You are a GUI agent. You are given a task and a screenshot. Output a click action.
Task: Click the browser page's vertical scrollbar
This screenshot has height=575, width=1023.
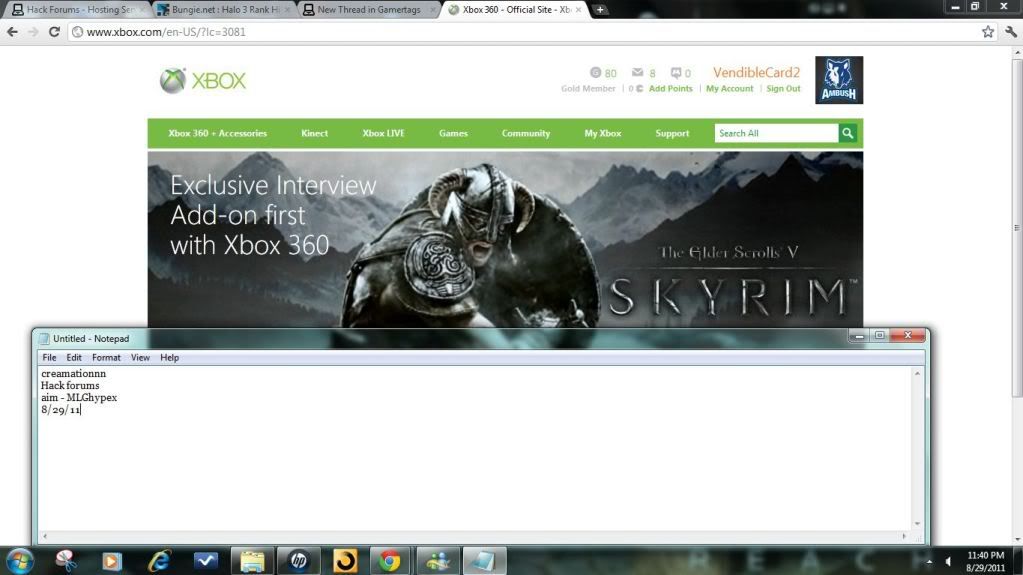1017,228
